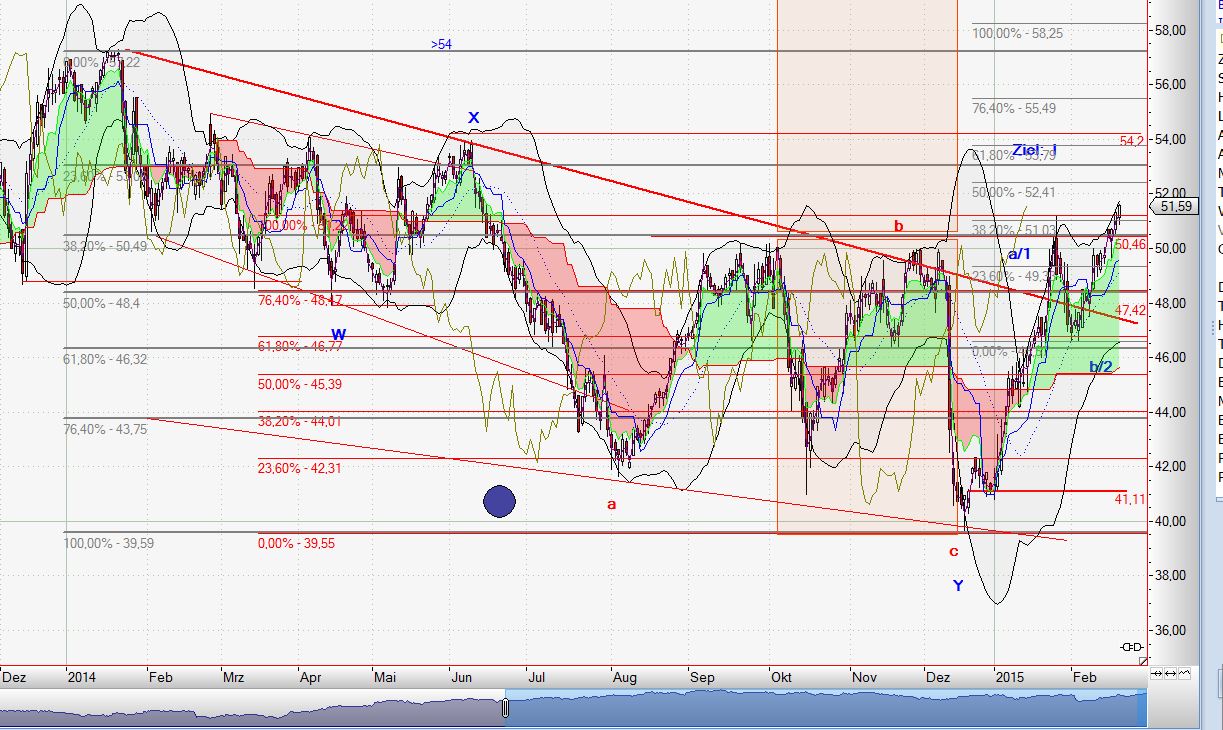Click the red 'c' wave label
The height and width of the screenshot is (730, 1223).
pos(953,551)
